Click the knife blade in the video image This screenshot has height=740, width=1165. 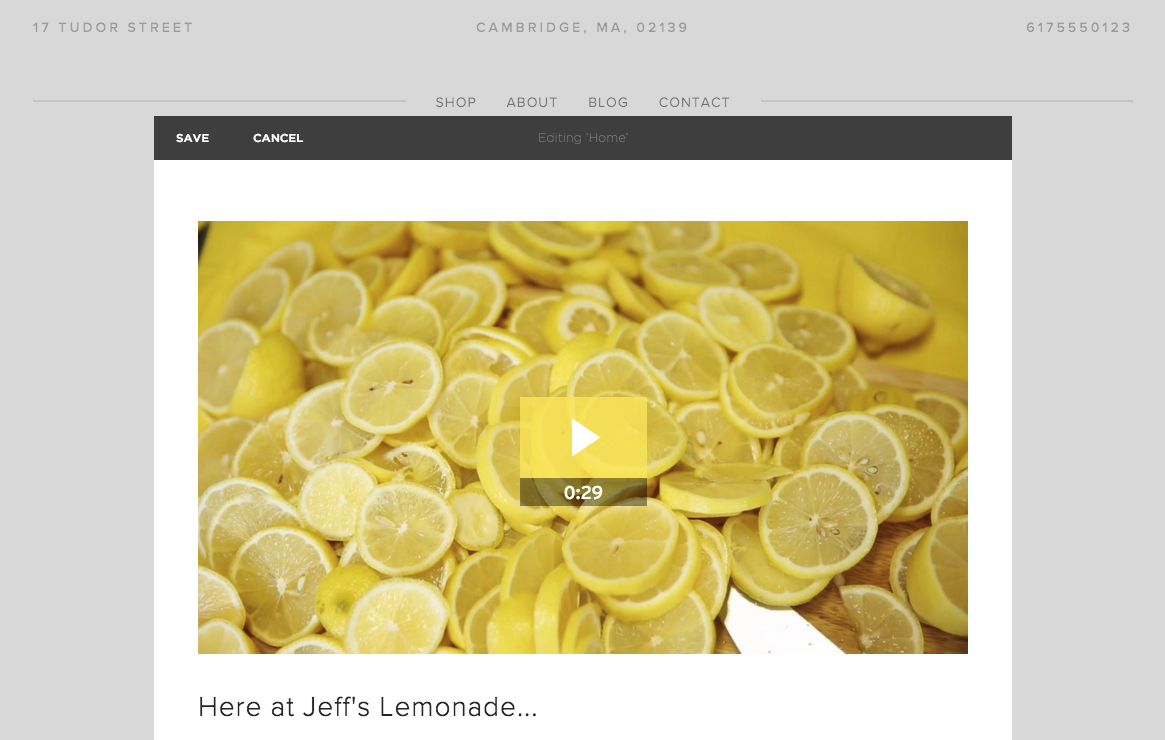click(780, 626)
